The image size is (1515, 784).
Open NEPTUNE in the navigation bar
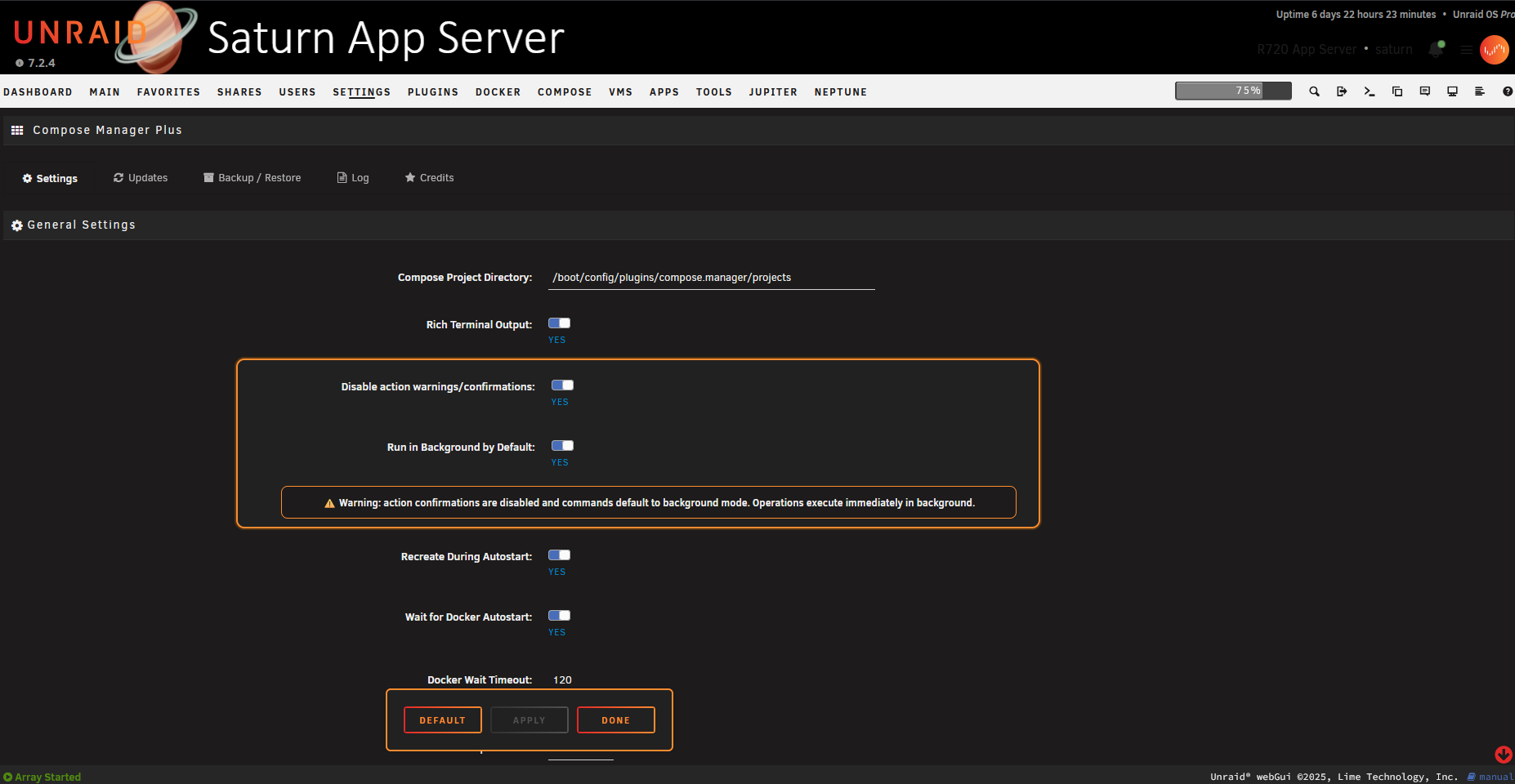tap(841, 92)
